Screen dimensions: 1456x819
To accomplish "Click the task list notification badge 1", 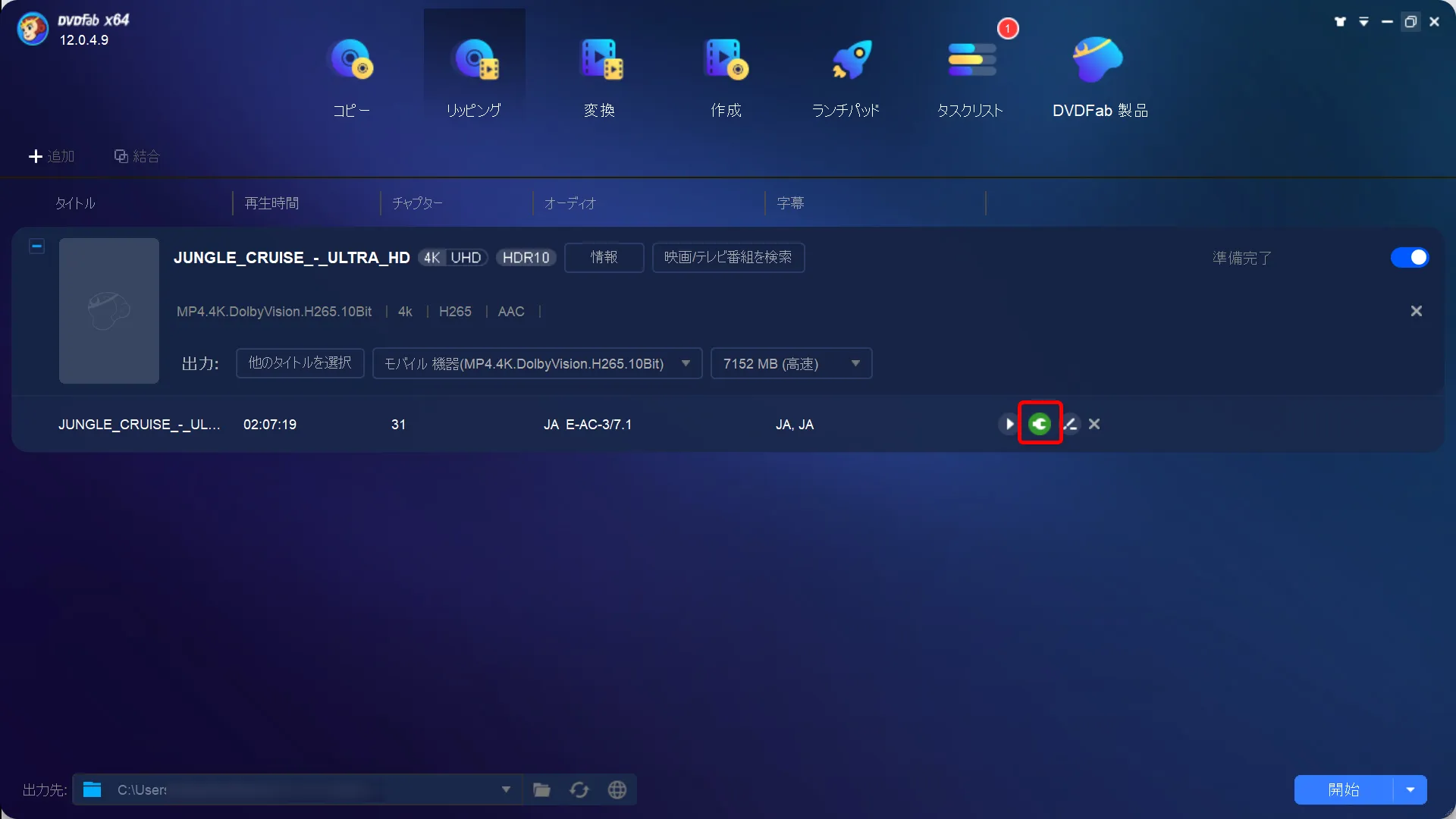I will click(1008, 29).
